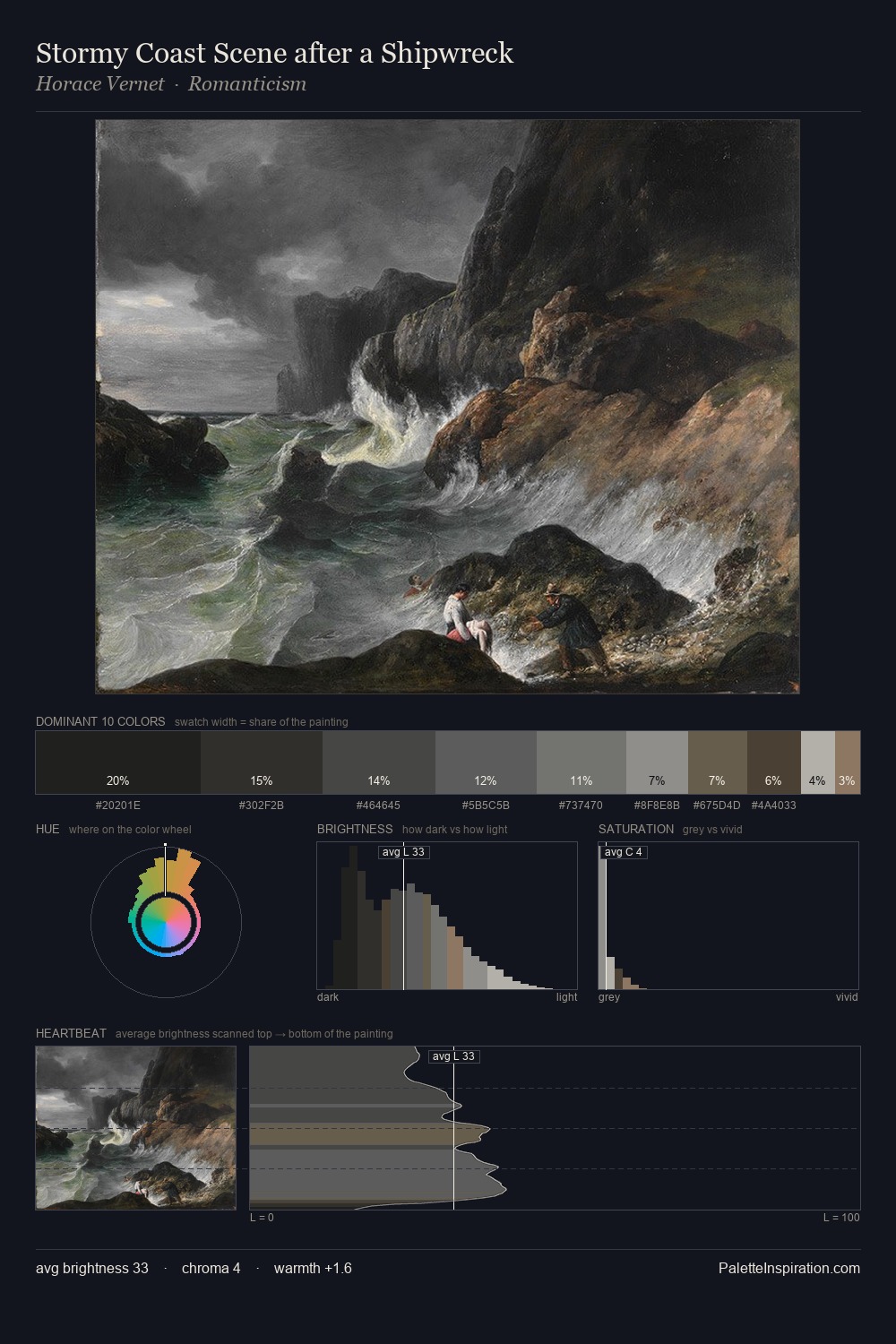Image resolution: width=896 pixels, height=1344 pixels.
Task: Click the 'L = 0' axis label
Action: click(262, 1218)
